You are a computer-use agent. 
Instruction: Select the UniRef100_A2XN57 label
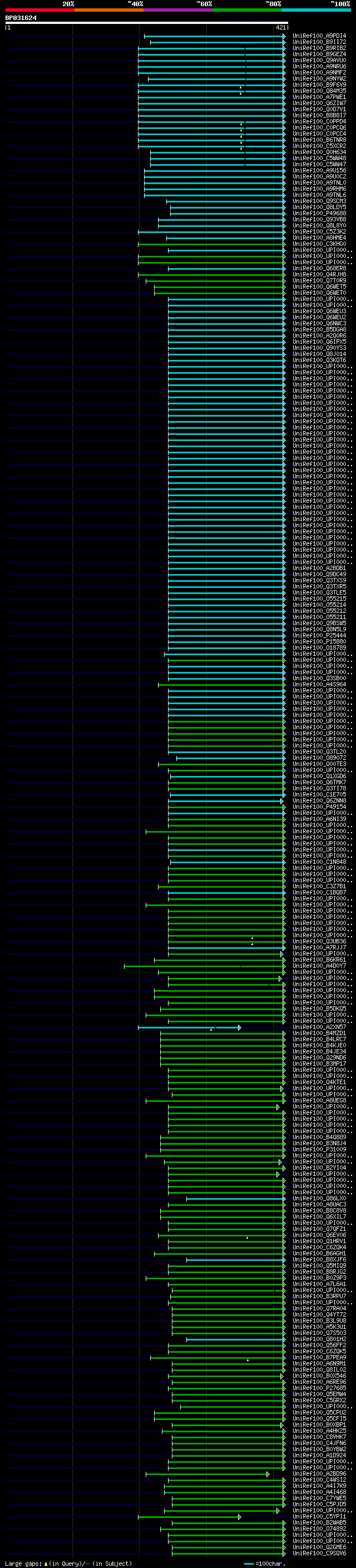(x=319, y=1027)
